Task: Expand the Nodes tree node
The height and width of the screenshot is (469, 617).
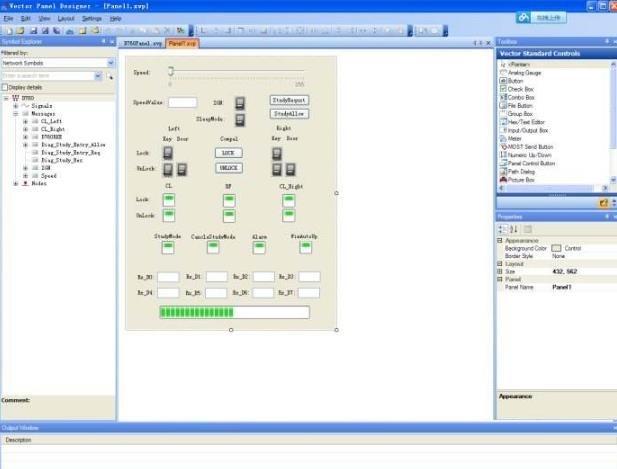Action: pyautogui.click(x=15, y=184)
